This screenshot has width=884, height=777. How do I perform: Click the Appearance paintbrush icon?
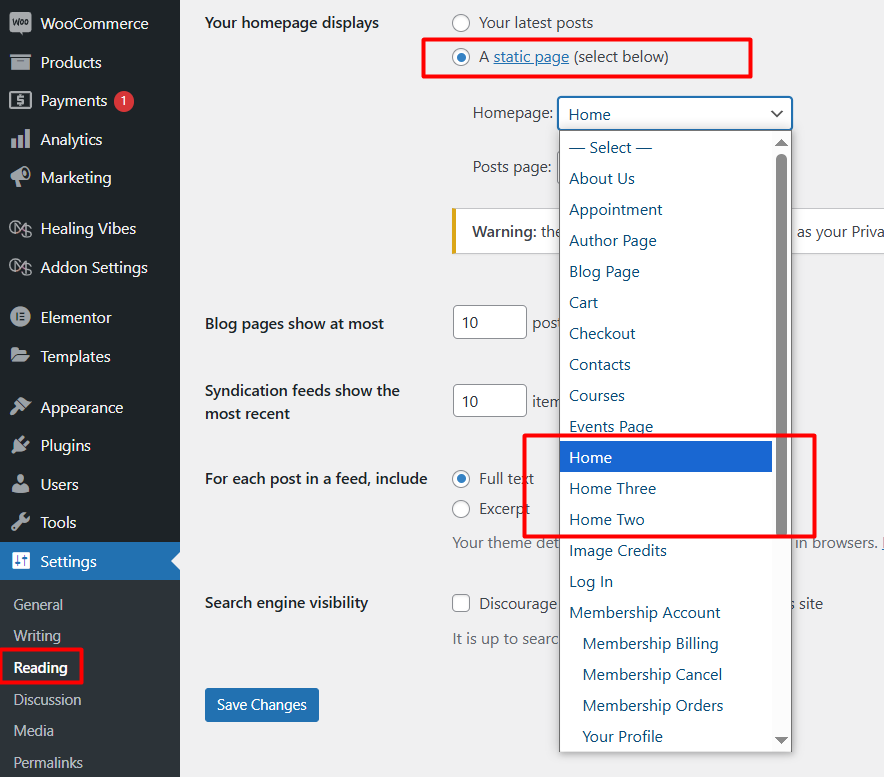coord(20,407)
